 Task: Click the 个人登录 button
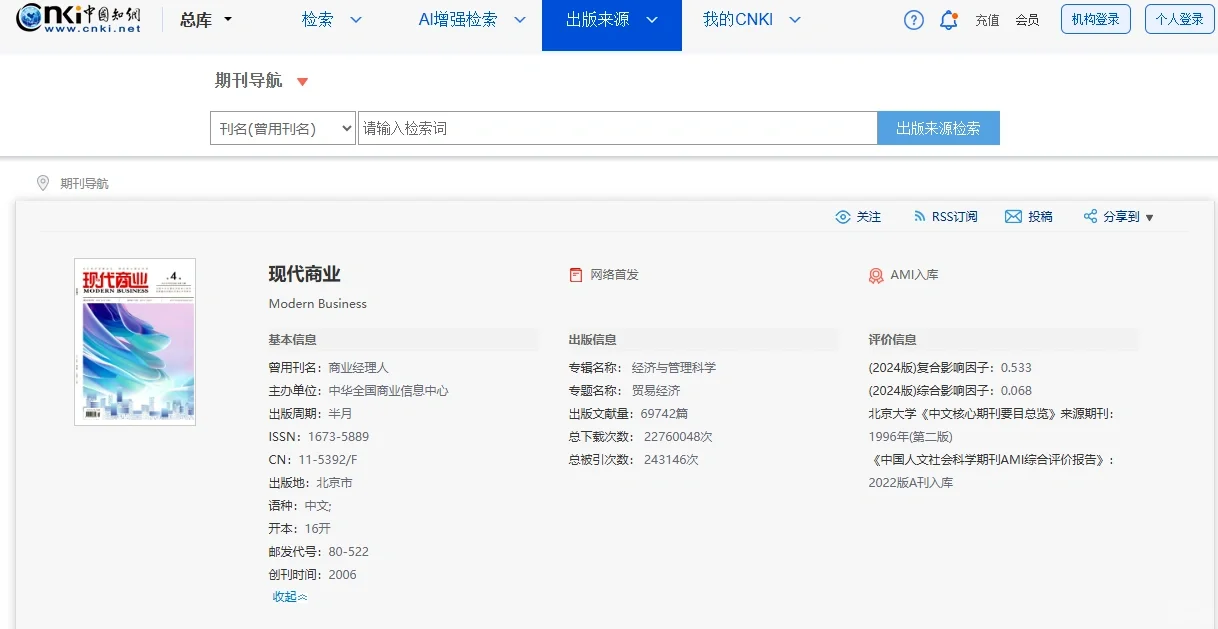(x=1180, y=19)
